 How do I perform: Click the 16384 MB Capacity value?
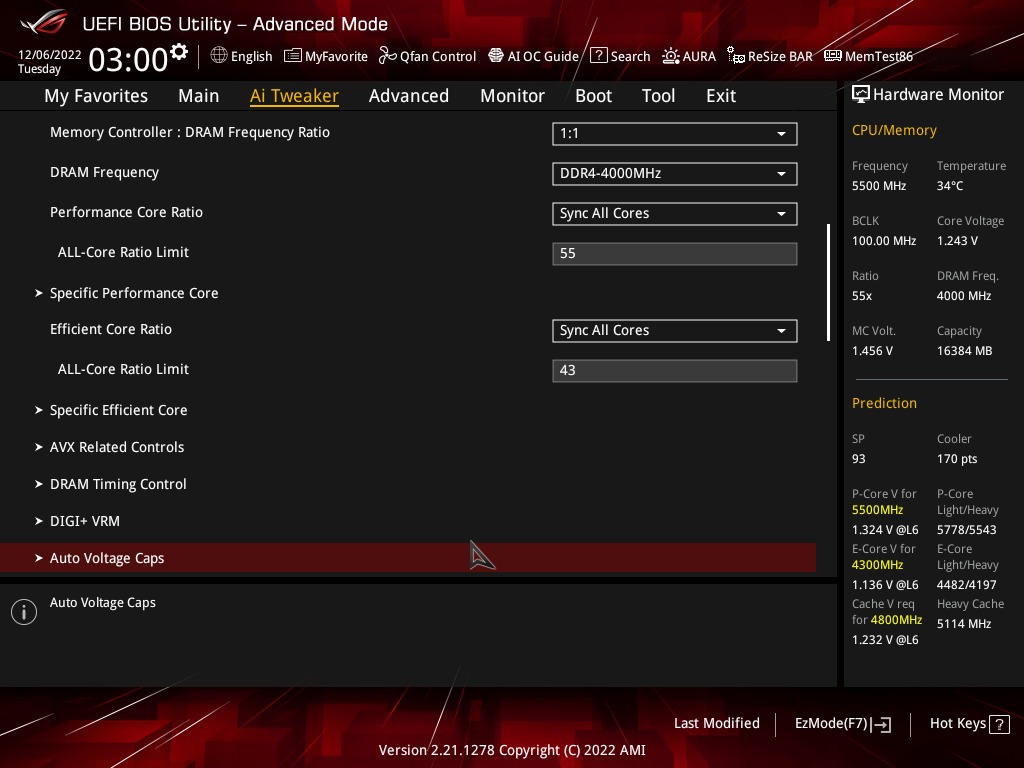pyautogui.click(x=965, y=351)
